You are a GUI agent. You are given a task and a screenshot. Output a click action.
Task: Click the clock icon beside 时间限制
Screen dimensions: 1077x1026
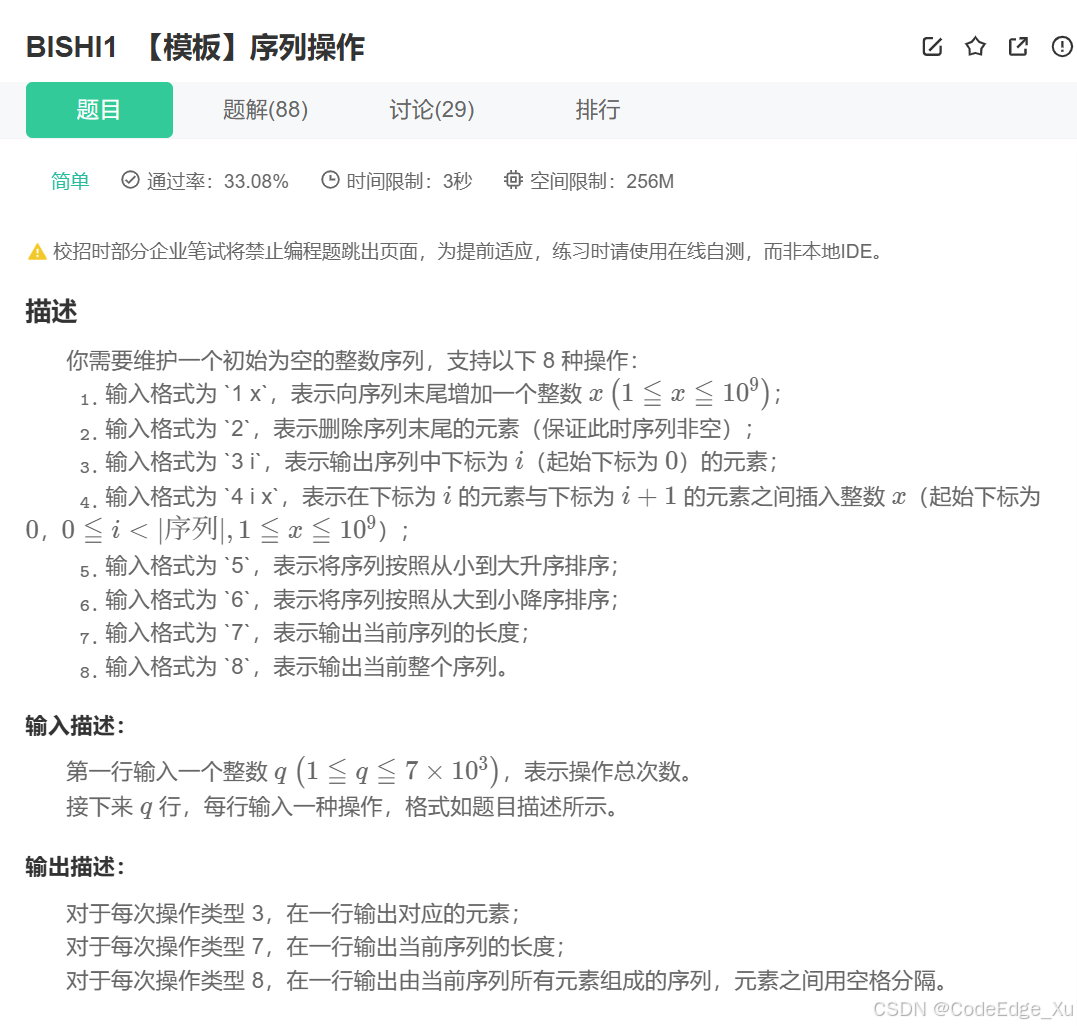pyautogui.click(x=330, y=181)
